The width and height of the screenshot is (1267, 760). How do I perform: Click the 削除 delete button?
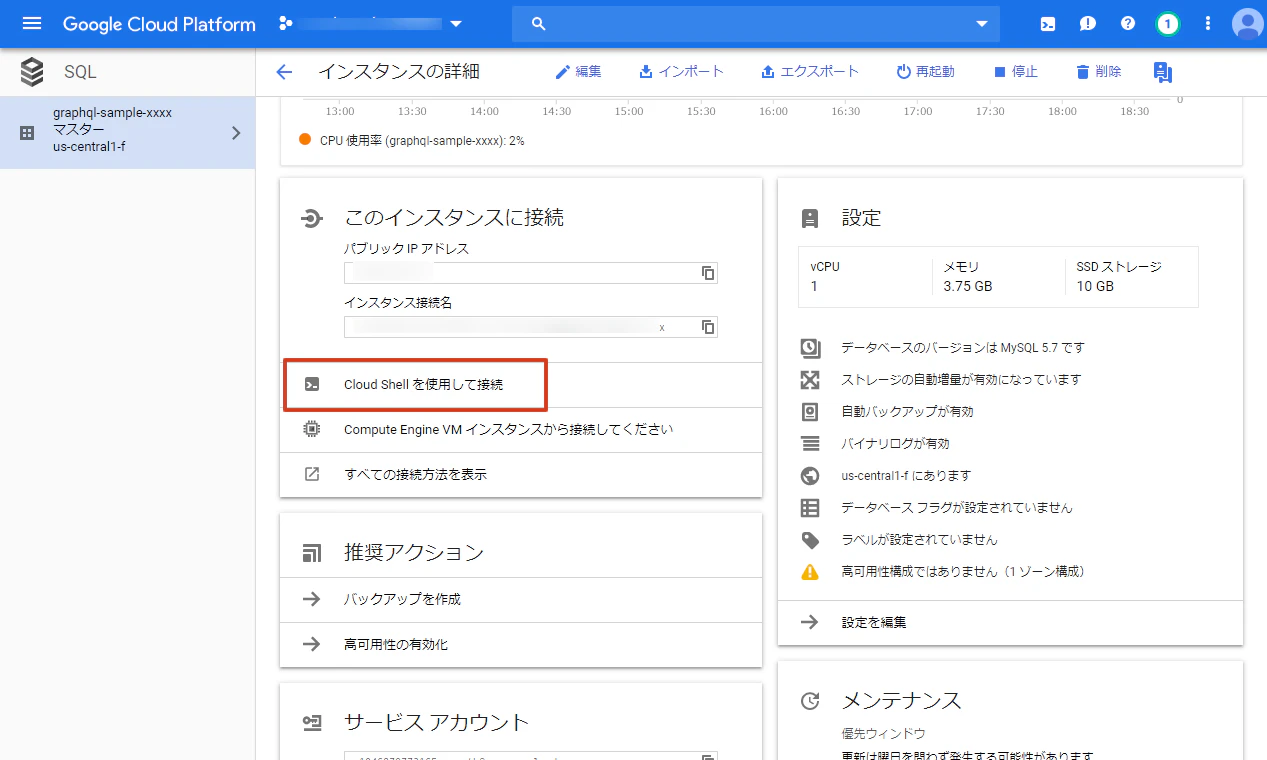pos(1098,72)
